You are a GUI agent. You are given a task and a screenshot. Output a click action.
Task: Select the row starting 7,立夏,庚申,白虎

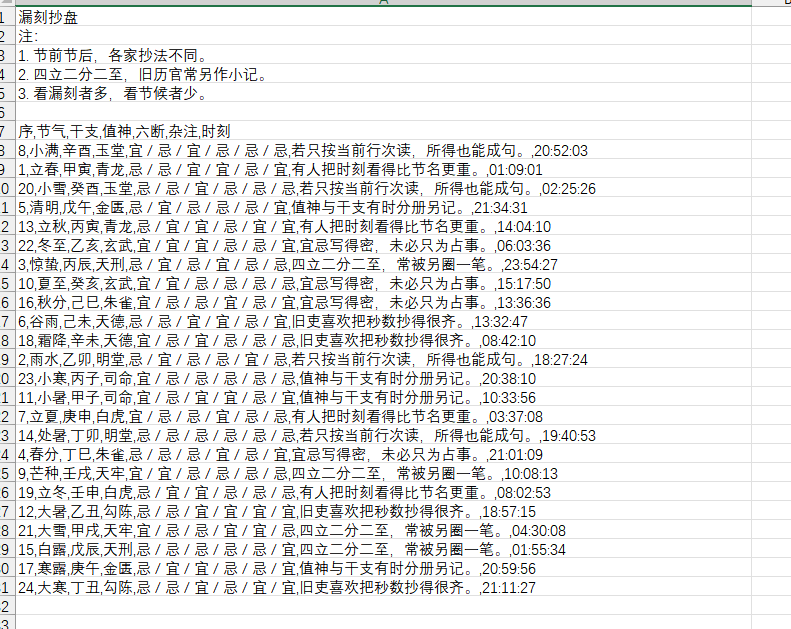pos(383,416)
